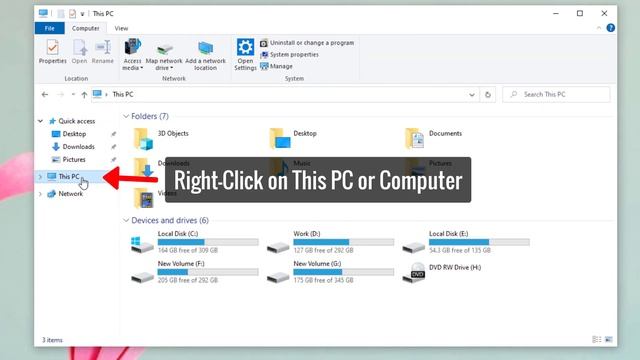640x360 pixels.
Task: Collapse the Devices and drives section
Action: [126, 220]
